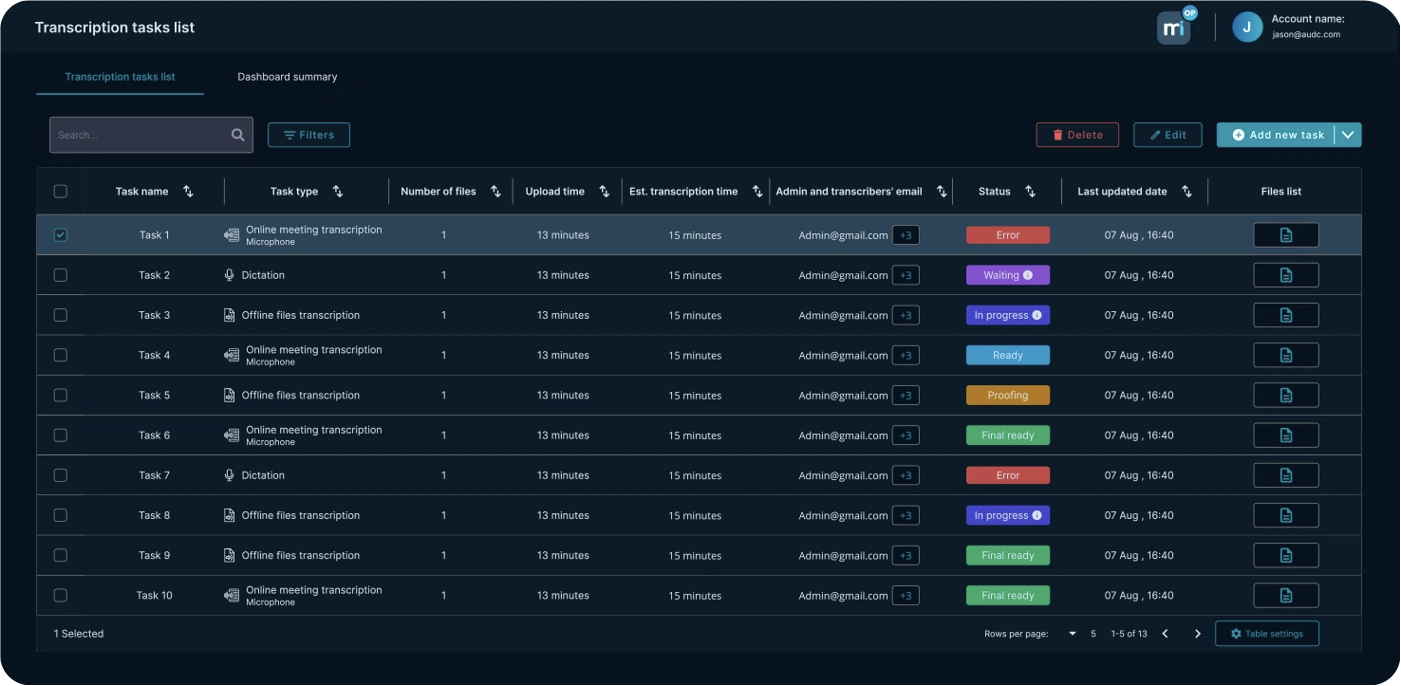Image resolution: width=1401 pixels, height=686 pixels.
Task: Select the Transcription tasks list tab
Action: 120,77
